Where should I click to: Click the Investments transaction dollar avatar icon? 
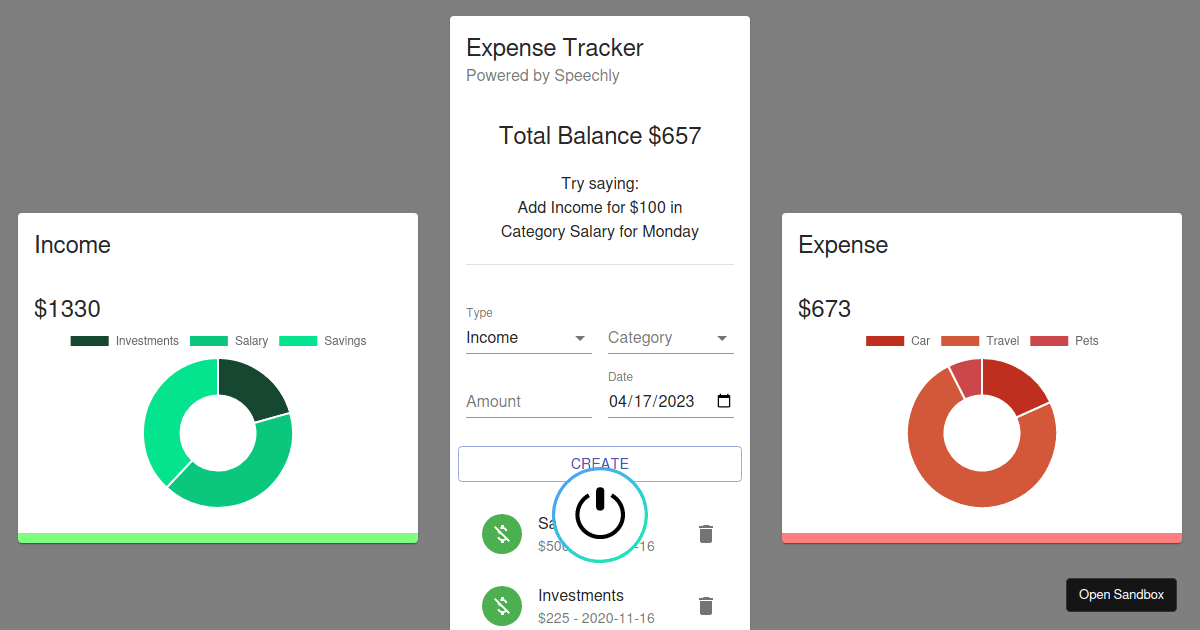click(x=502, y=606)
